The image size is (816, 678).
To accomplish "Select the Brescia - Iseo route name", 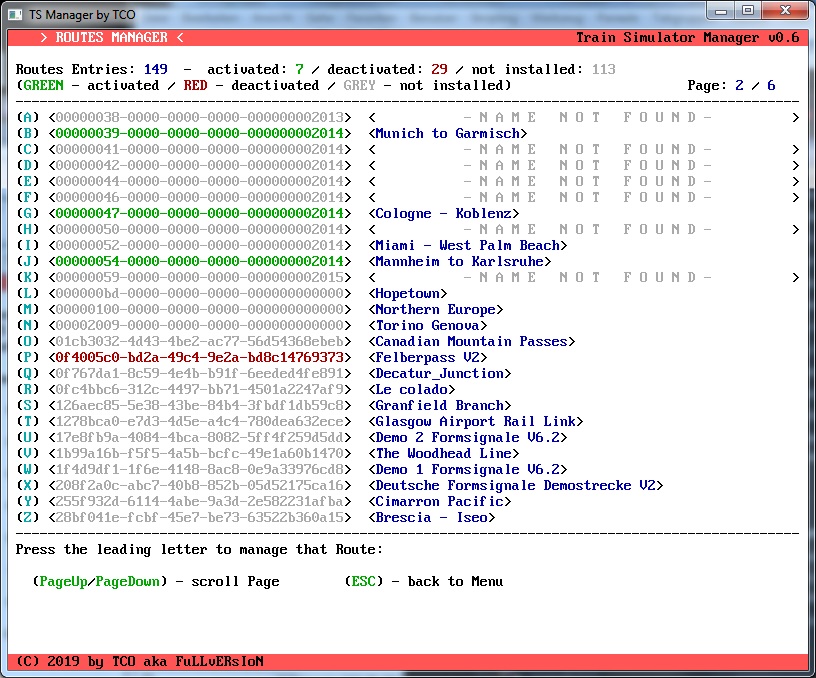I will point(431,518).
